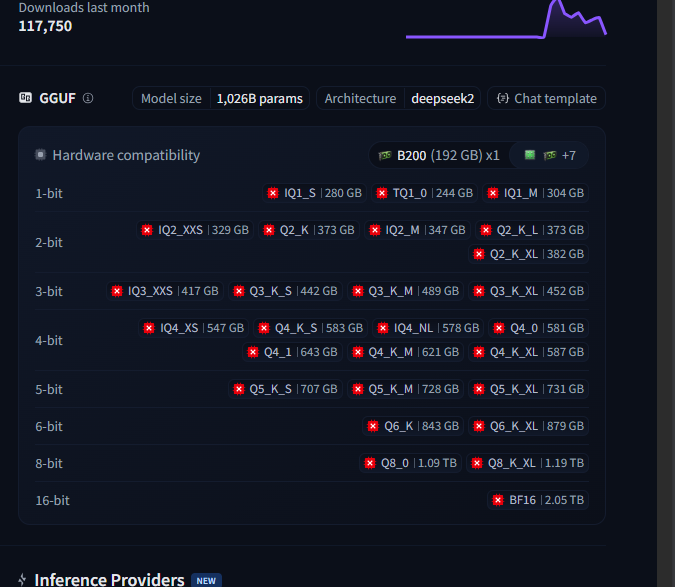Click the 4-bit row label
The image size is (675, 587).
click(49, 340)
